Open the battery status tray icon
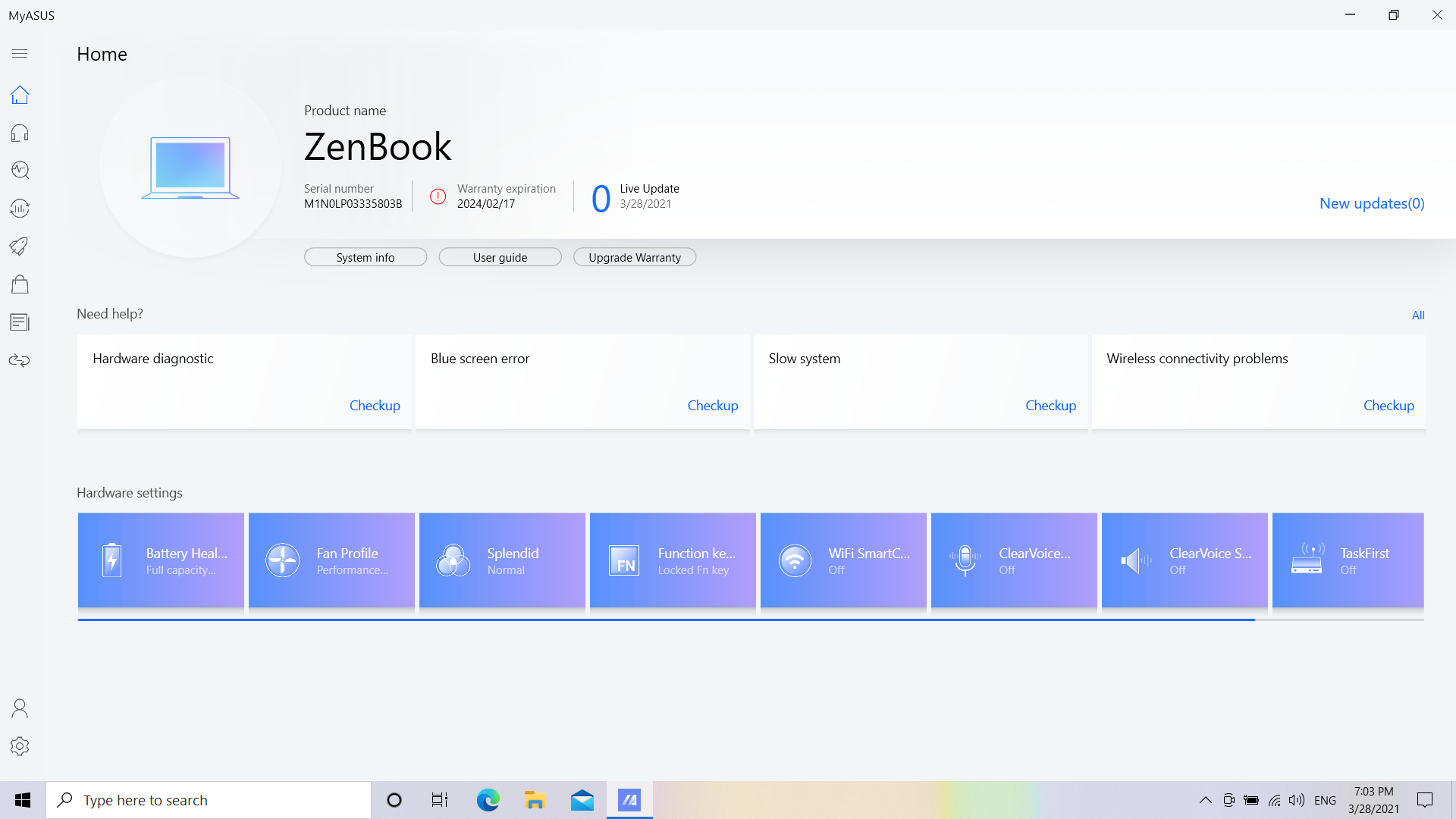 point(1251,800)
